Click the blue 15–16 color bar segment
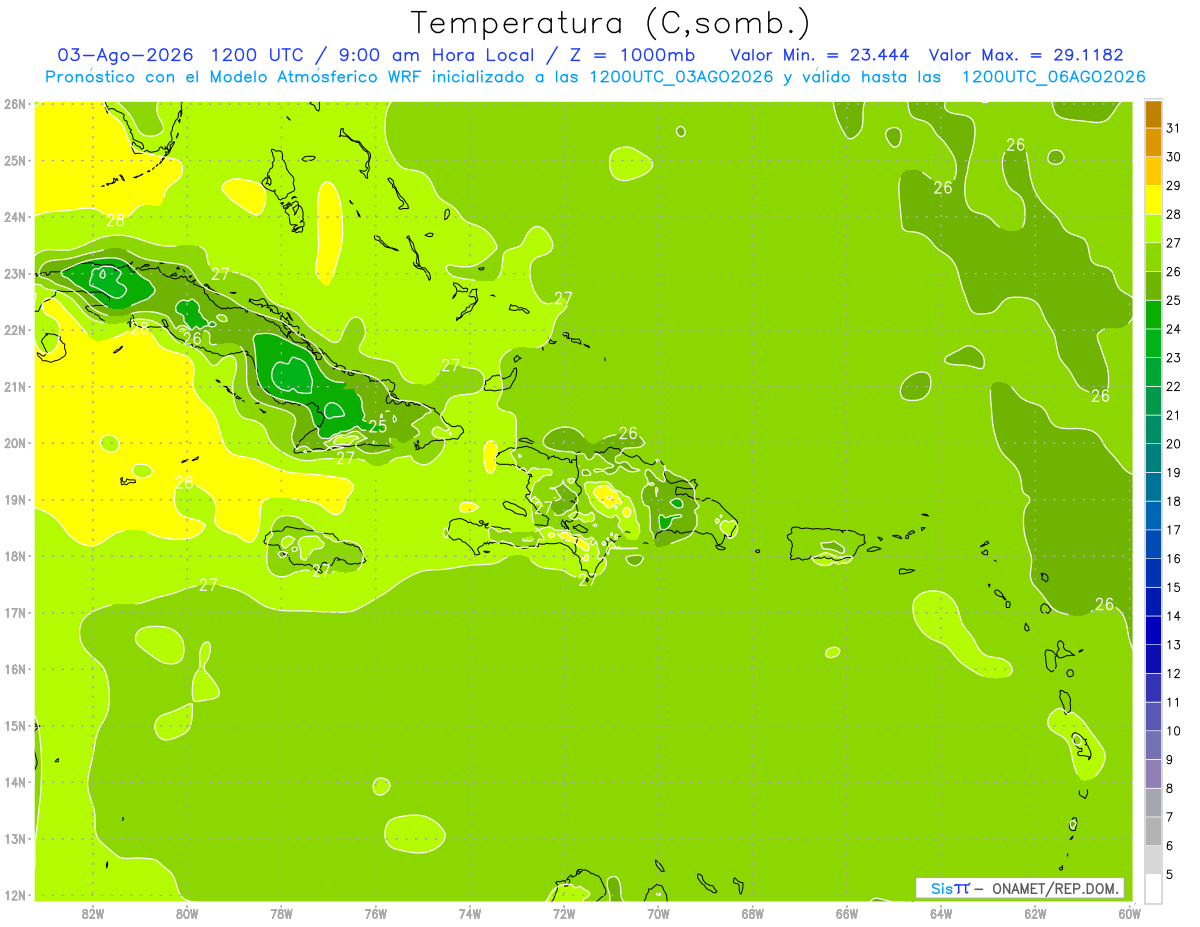 [1153, 572]
